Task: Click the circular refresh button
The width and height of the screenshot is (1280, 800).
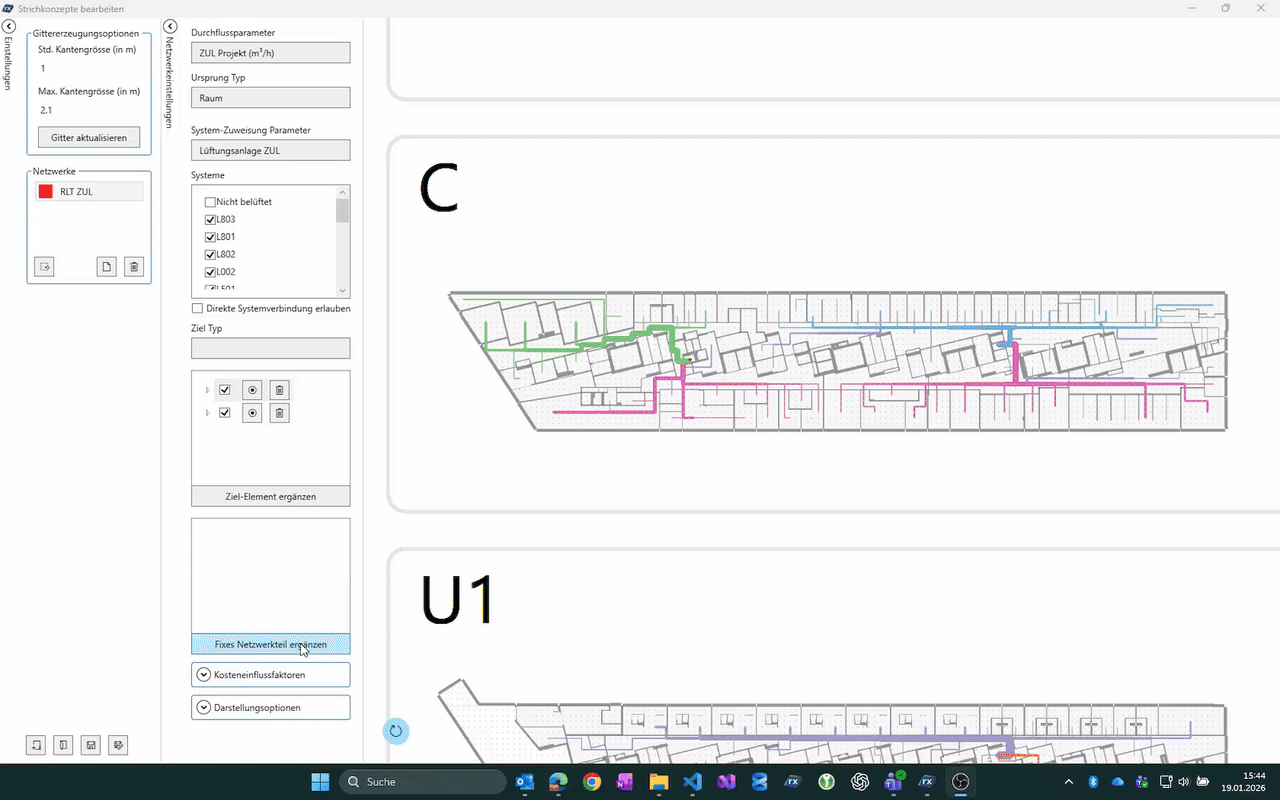Action: [395, 731]
